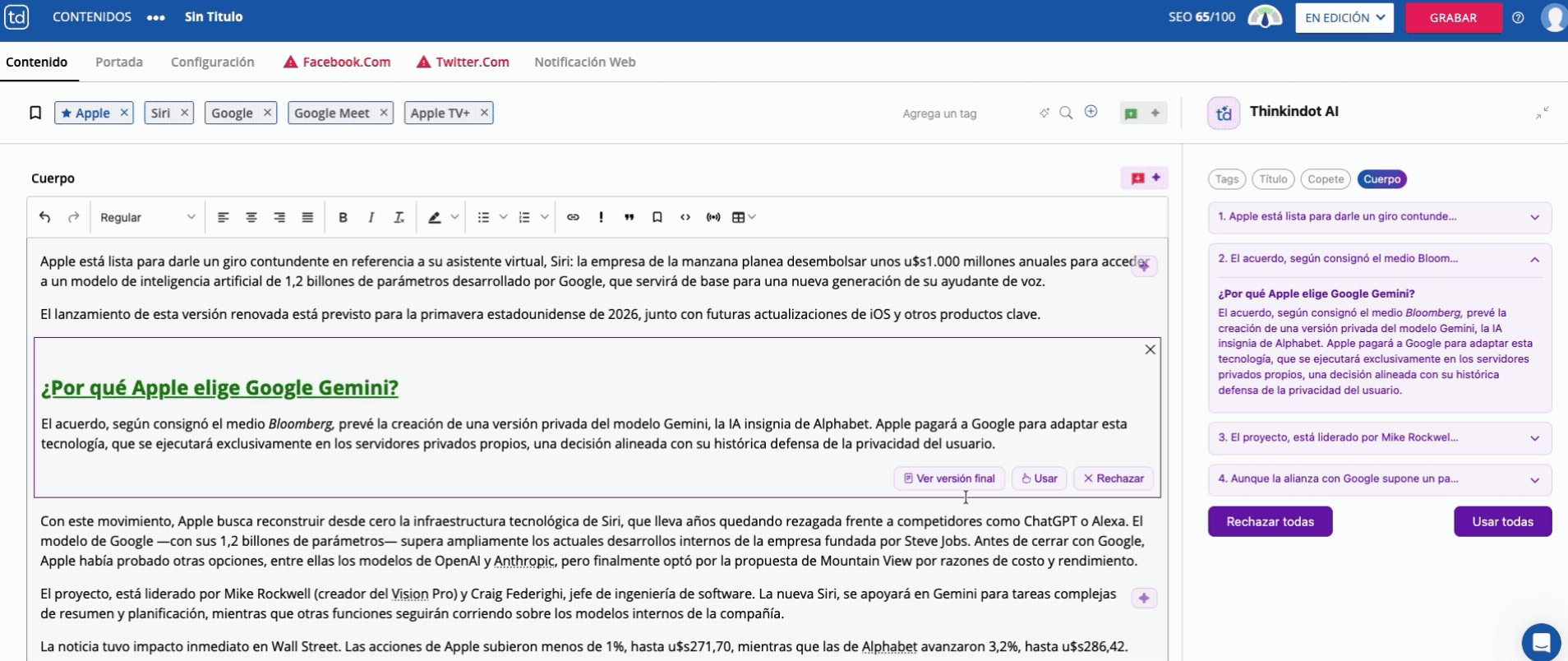Screen dimensions: 1568x661
Task: Open the EN EDICIÓN status dropdown
Action: (x=1344, y=17)
